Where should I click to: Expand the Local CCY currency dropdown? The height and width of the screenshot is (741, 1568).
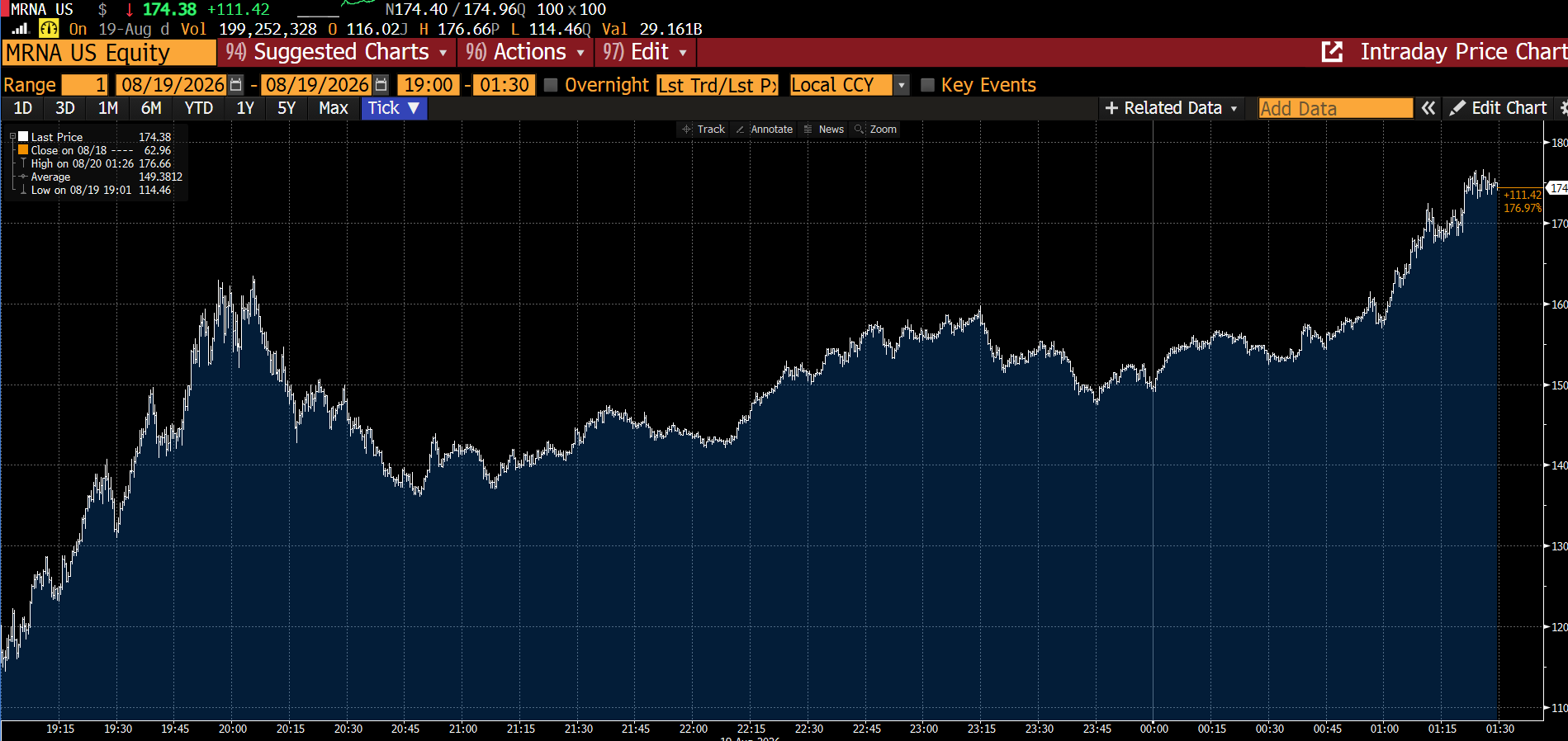coord(902,85)
